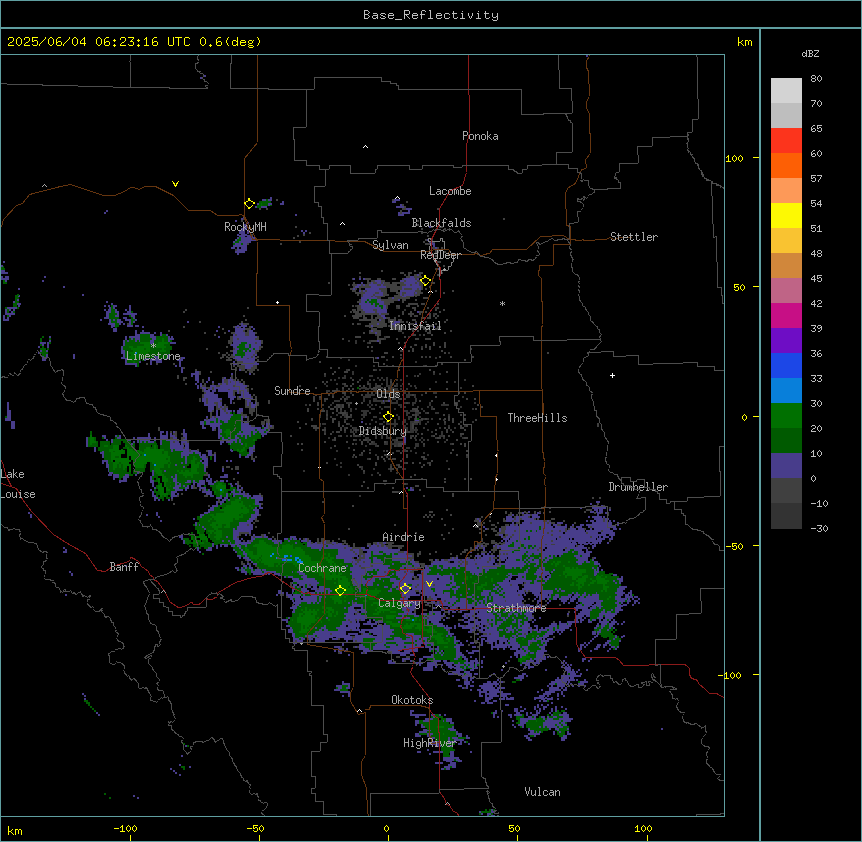Click the km unit label at bottom left
Viewport: 862px width, 842px height.
tap(15, 831)
